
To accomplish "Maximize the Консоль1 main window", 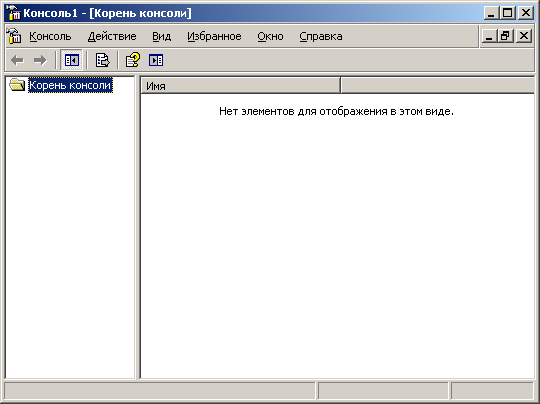I will 508,13.
